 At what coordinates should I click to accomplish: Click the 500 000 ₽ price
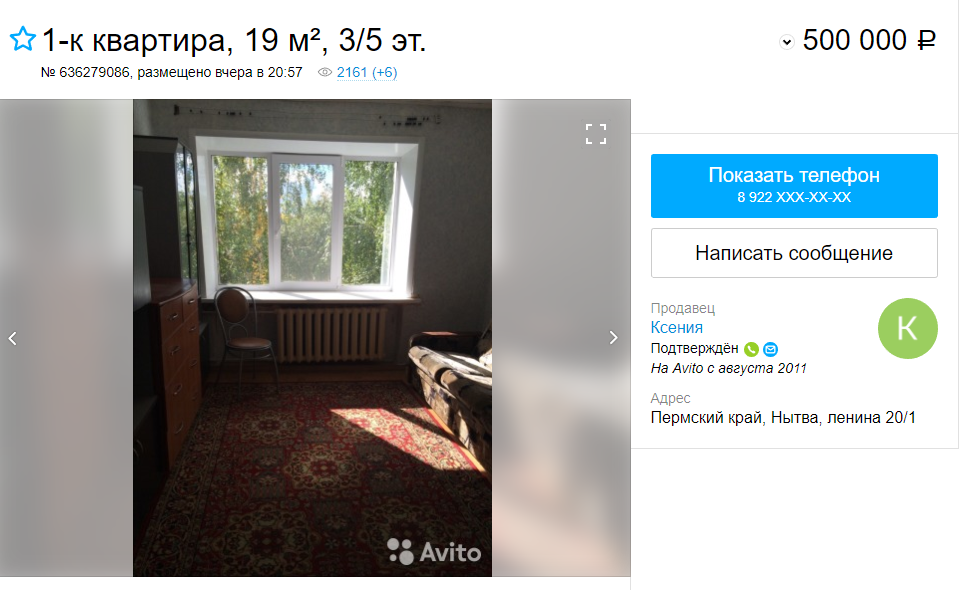[x=869, y=40]
